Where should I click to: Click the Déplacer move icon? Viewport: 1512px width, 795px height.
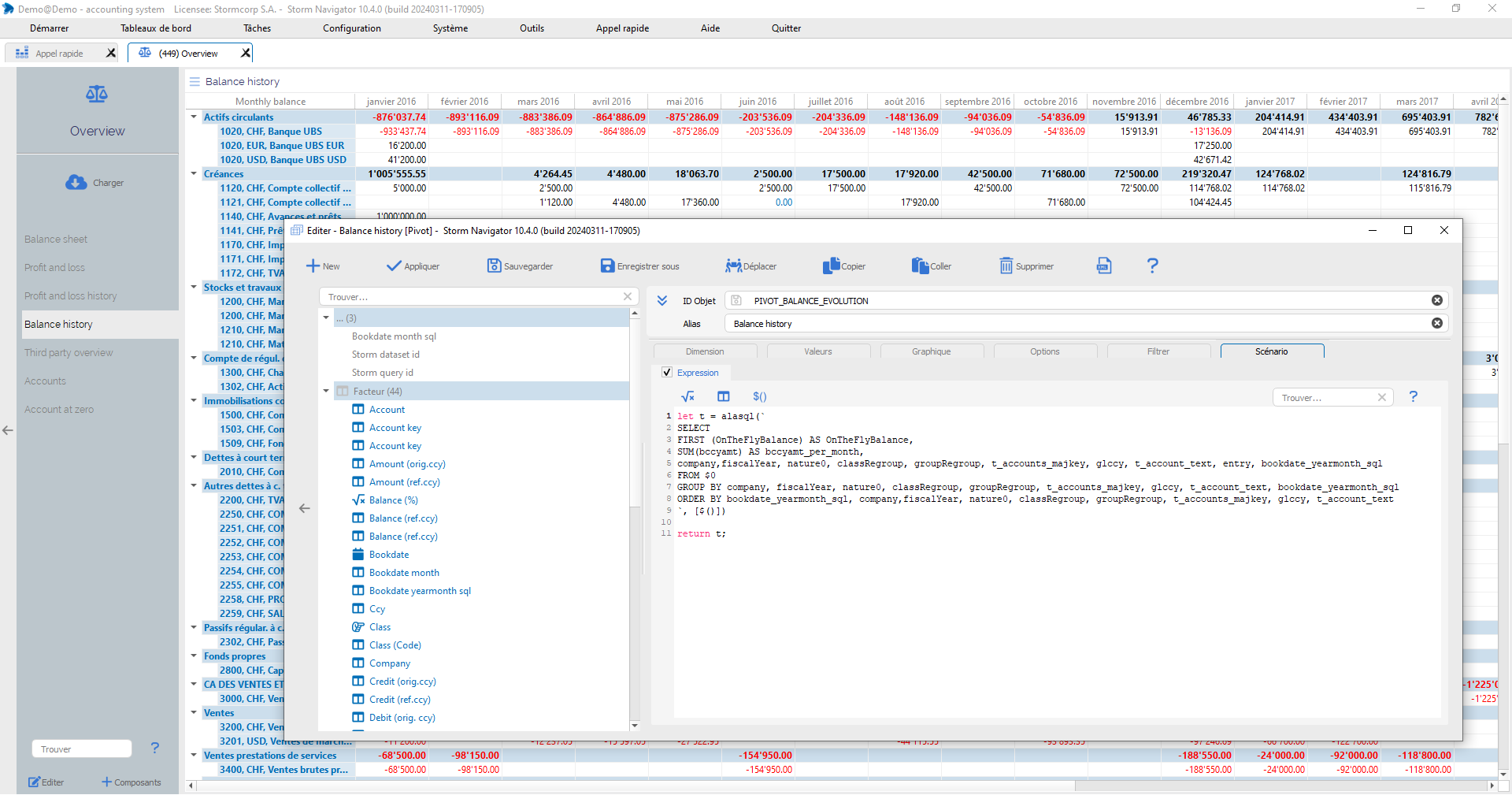point(733,266)
